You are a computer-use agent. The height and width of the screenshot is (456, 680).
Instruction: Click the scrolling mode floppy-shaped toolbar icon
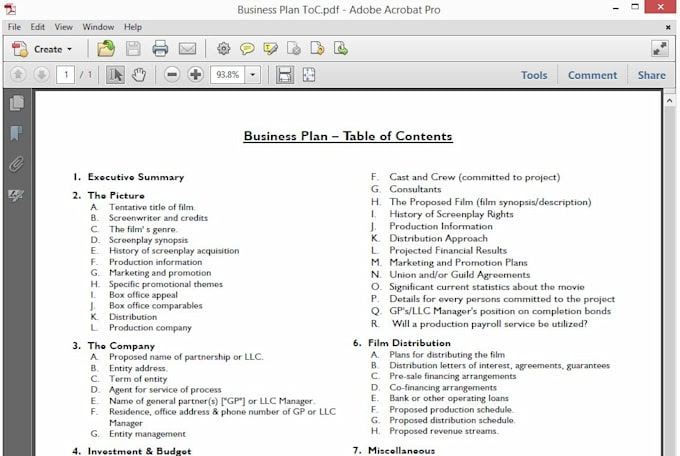coord(285,75)
